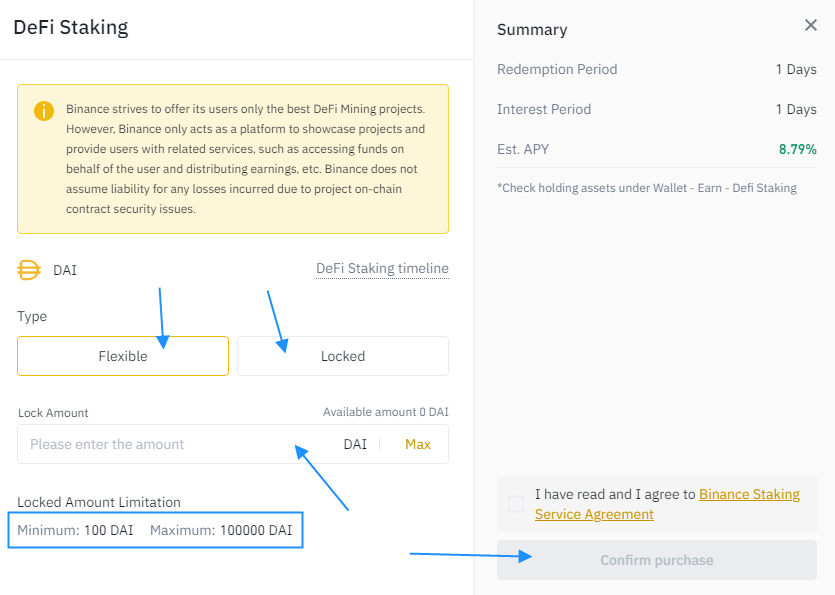Click the yellow info warning icon

(44, 110)
